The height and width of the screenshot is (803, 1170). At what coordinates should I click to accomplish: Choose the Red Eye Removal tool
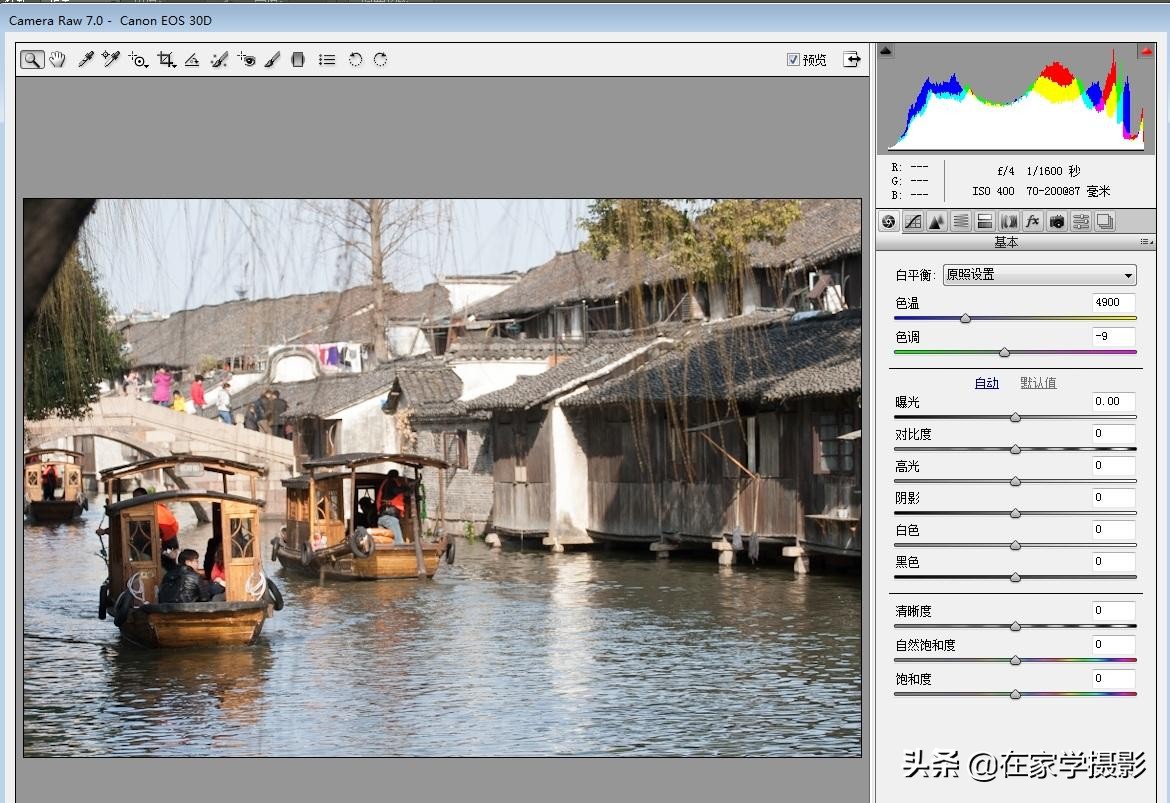click(x=247, y=60)
